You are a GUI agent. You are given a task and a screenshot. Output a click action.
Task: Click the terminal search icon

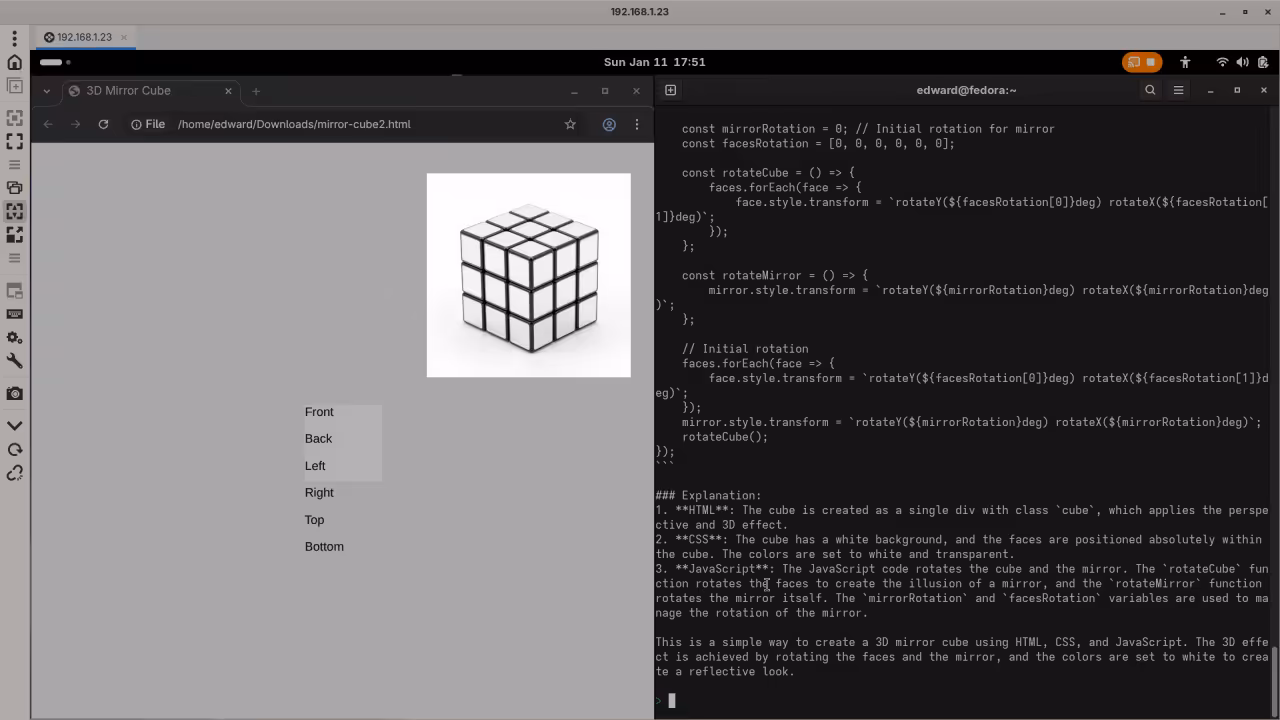[1150, 90]
